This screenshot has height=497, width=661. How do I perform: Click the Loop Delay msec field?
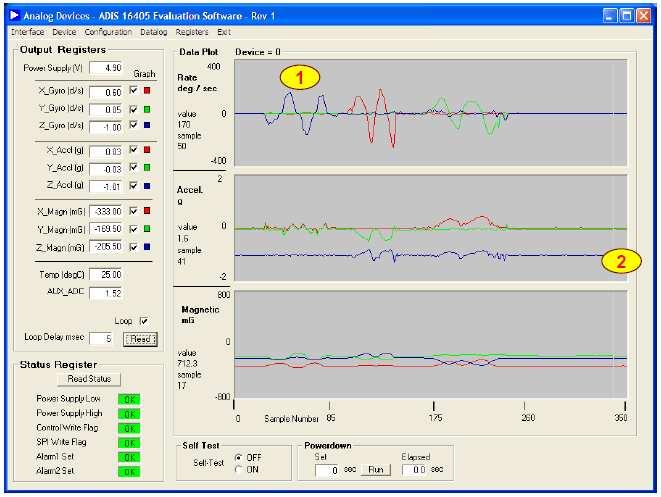point(101,338)
